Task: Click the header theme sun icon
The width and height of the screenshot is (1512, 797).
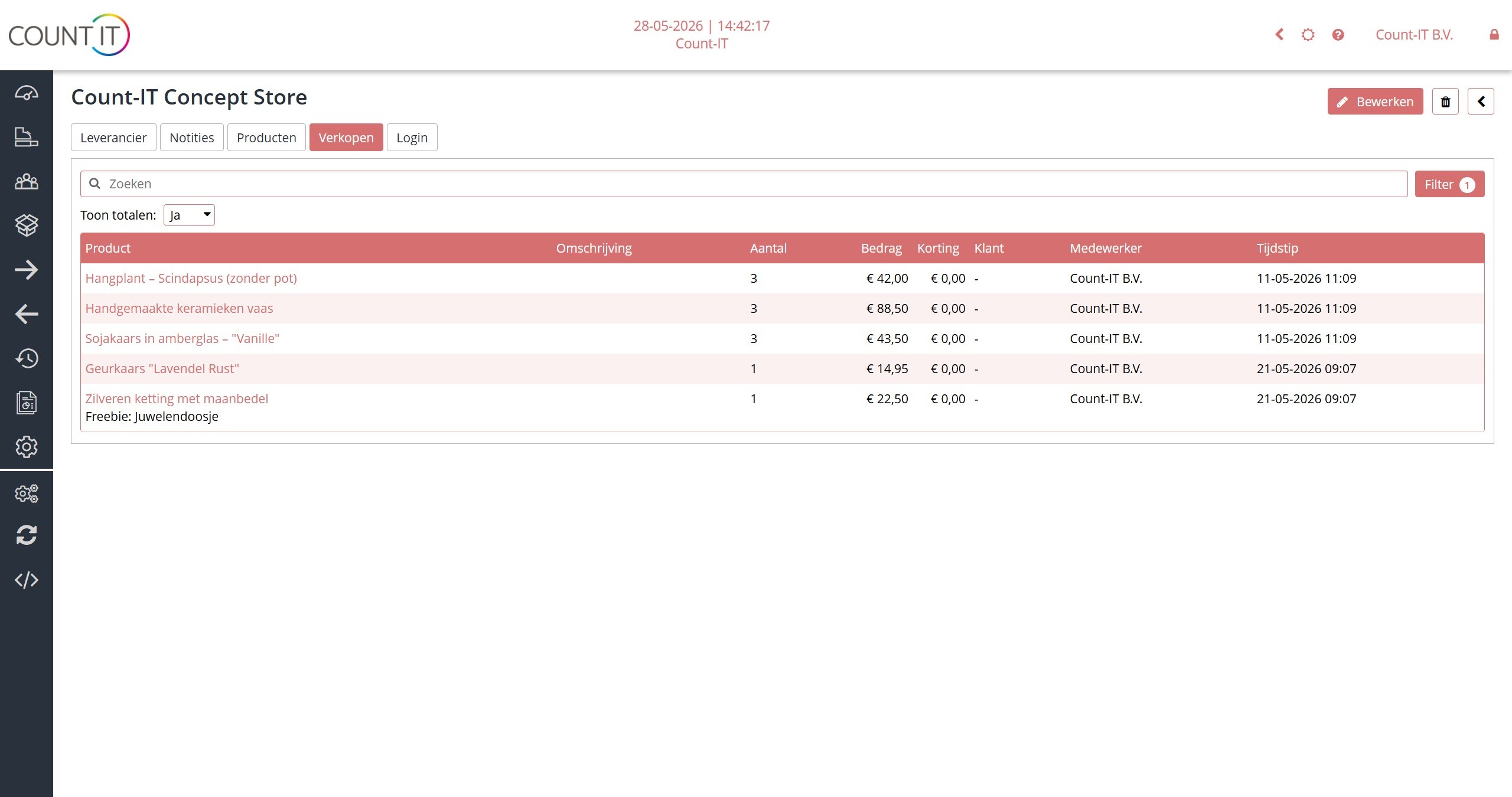Action: (1308, 35)
